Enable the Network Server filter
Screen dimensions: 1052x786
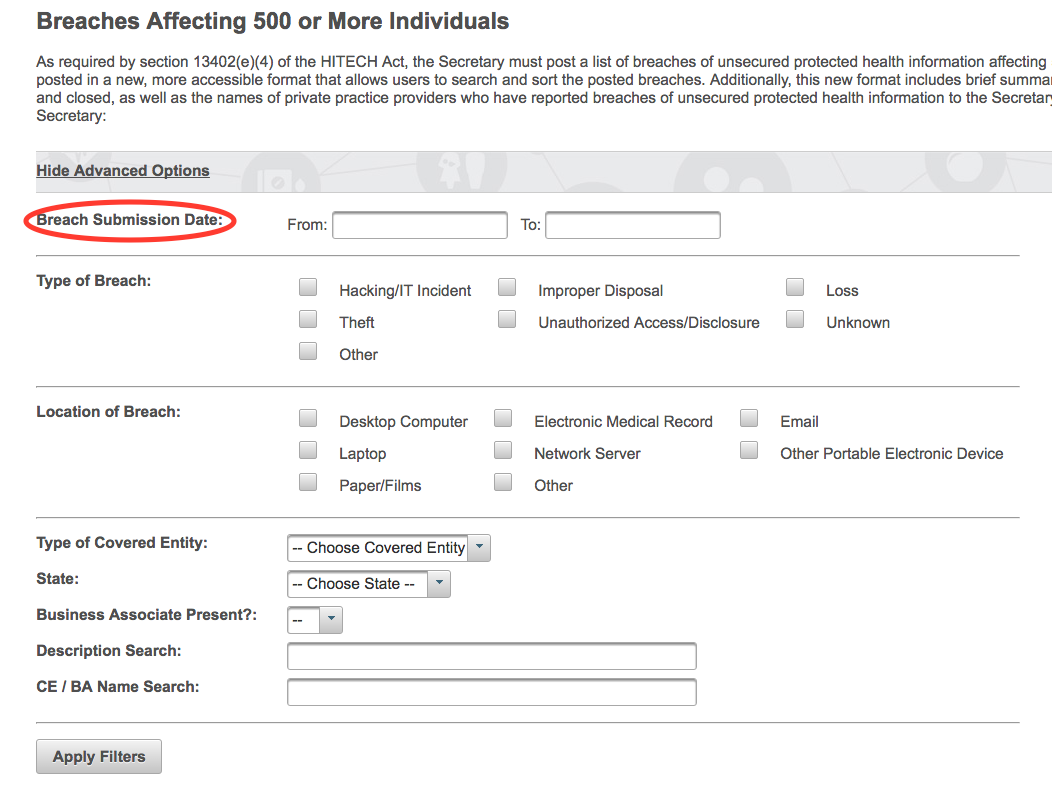click(503, 450)
